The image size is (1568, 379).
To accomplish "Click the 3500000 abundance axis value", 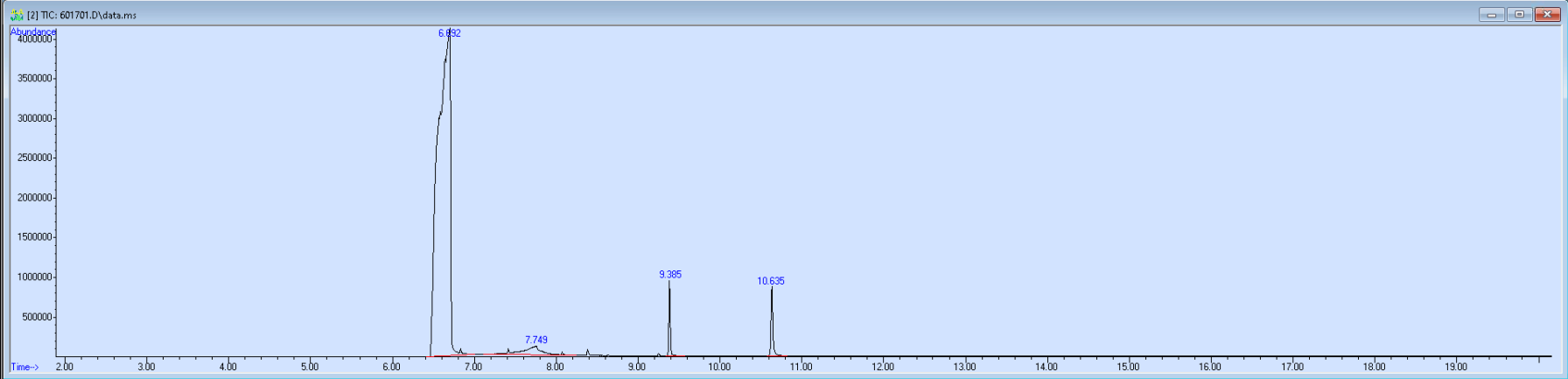I will click(34, 79).
